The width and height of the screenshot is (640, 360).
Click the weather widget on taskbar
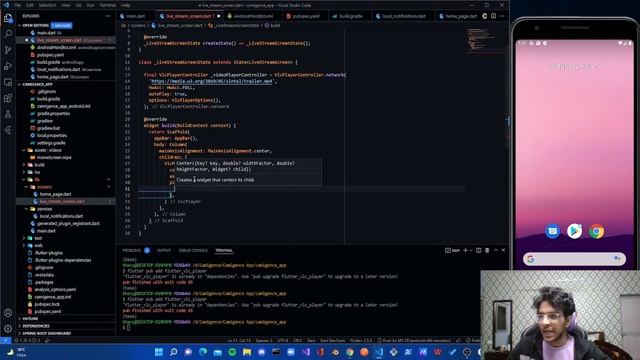point(16,352)
